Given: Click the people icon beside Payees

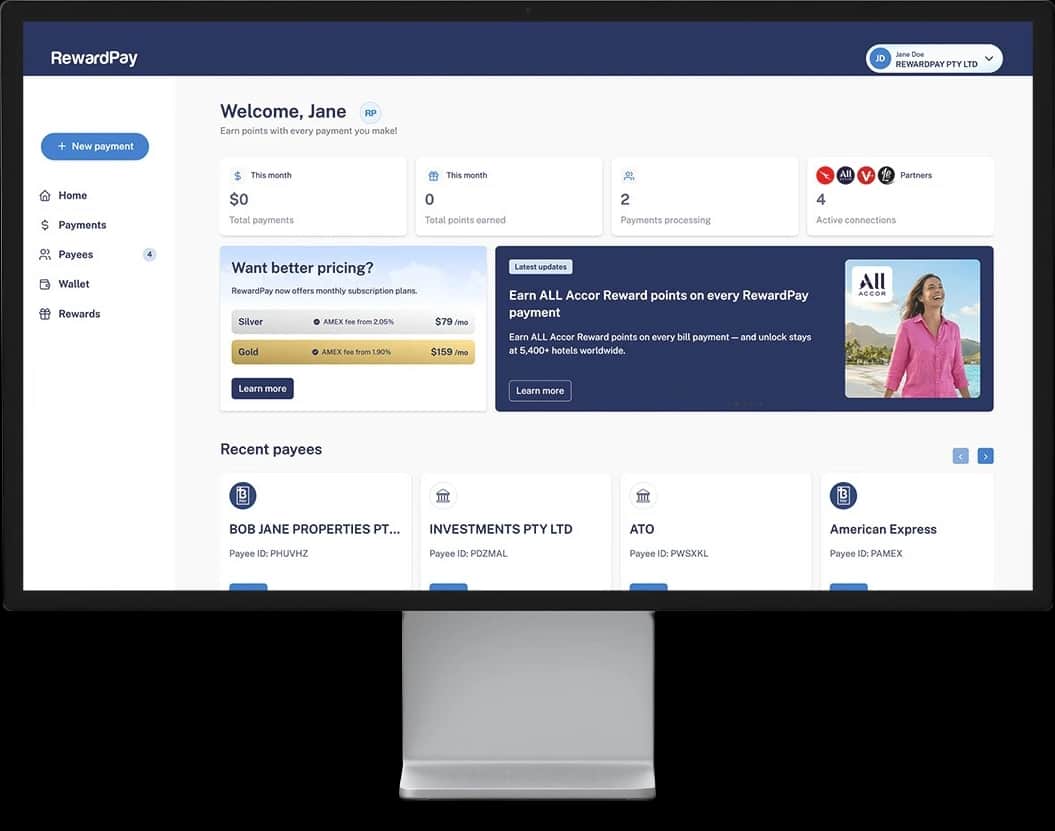Looking at the screenshot, I should [x=45, y=254].
